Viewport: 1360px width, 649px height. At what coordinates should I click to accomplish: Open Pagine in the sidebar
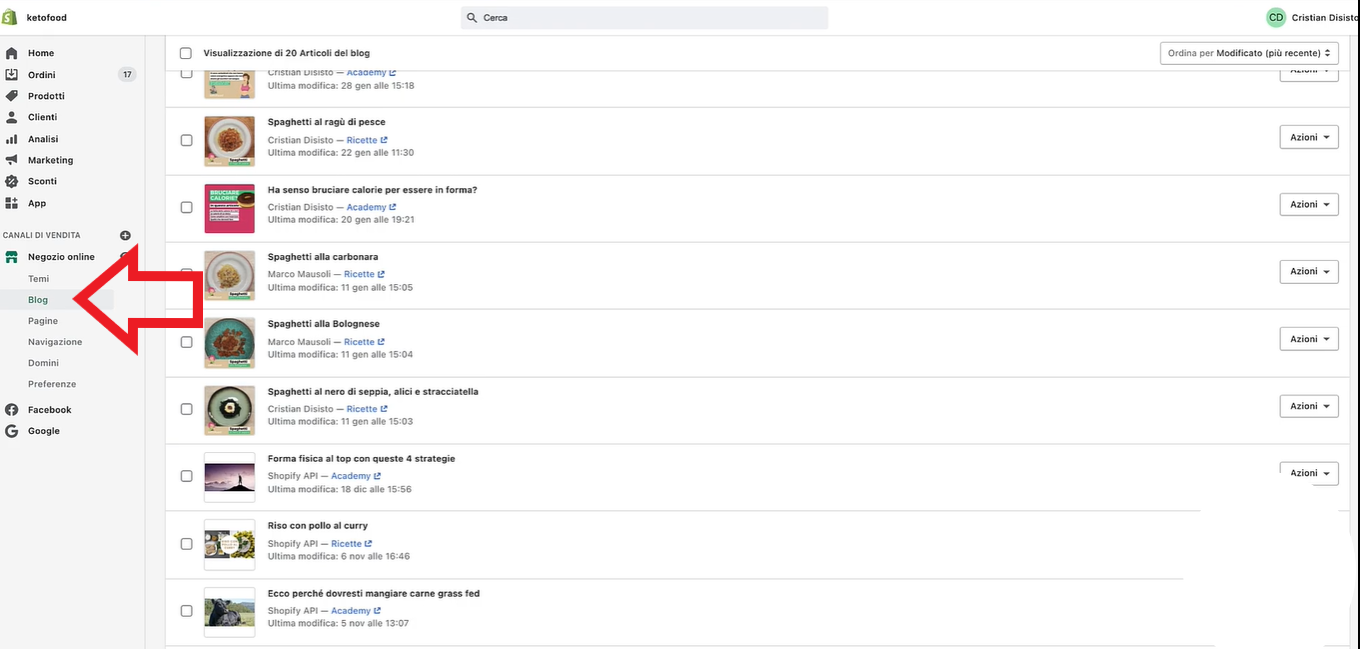pos(43,321)
